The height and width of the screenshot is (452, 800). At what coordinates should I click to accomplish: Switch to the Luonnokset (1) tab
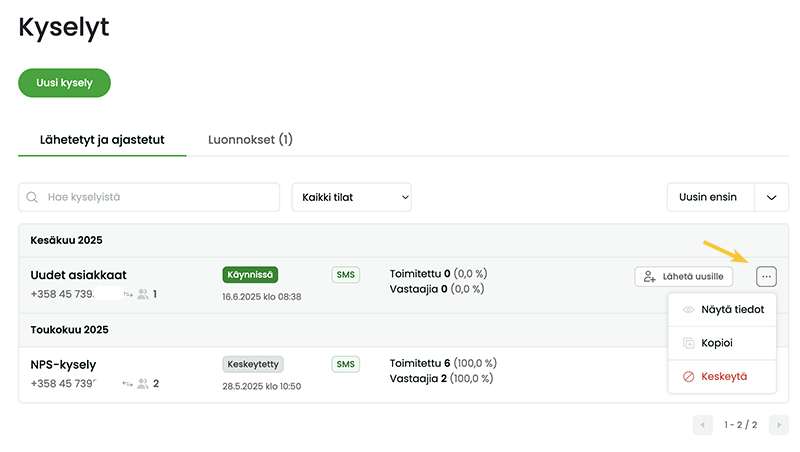point(250,140)
